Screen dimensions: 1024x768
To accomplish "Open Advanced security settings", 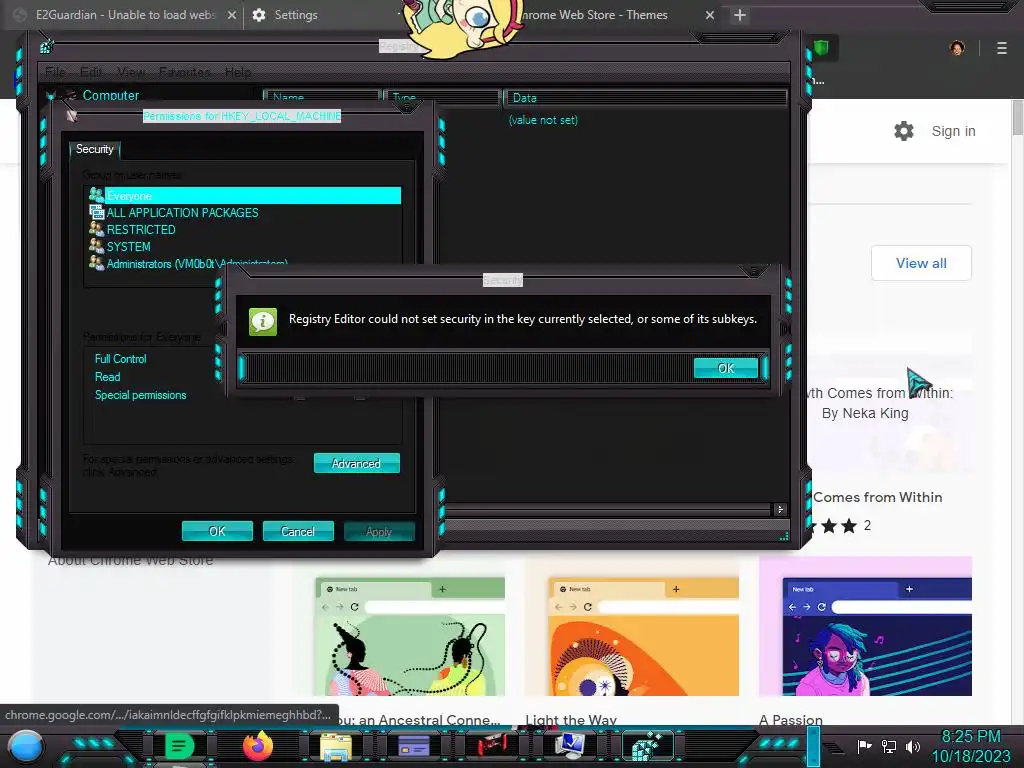I will click(x=357, y=463).
